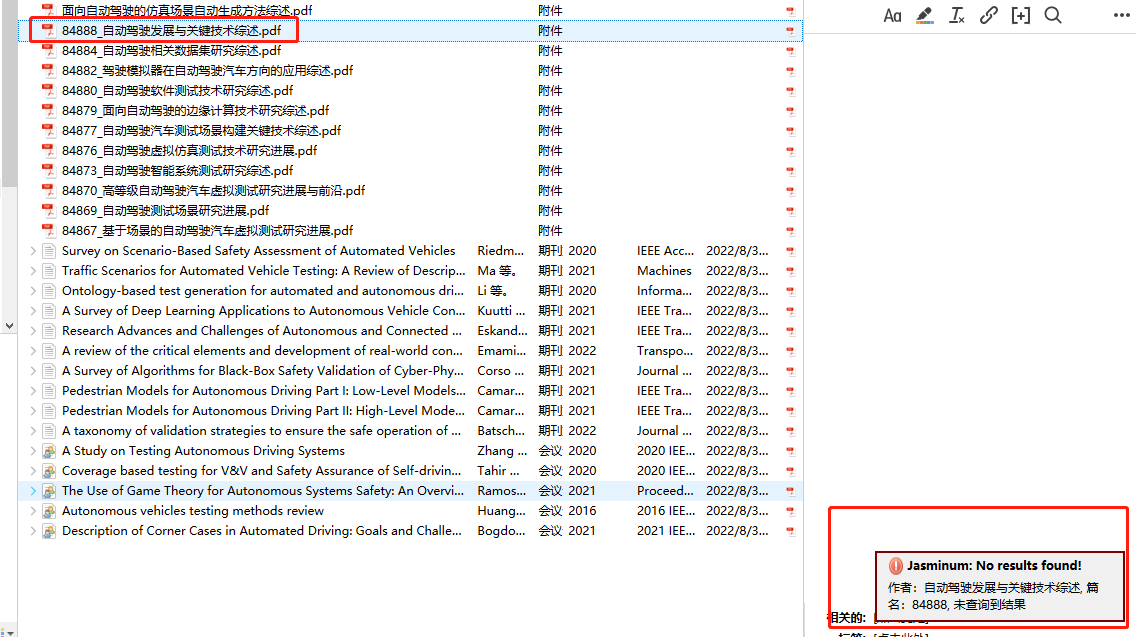1136x637 pixels.
Task: Click Proceed... publication in Game Theory row
Action: [x=665, y=491]
